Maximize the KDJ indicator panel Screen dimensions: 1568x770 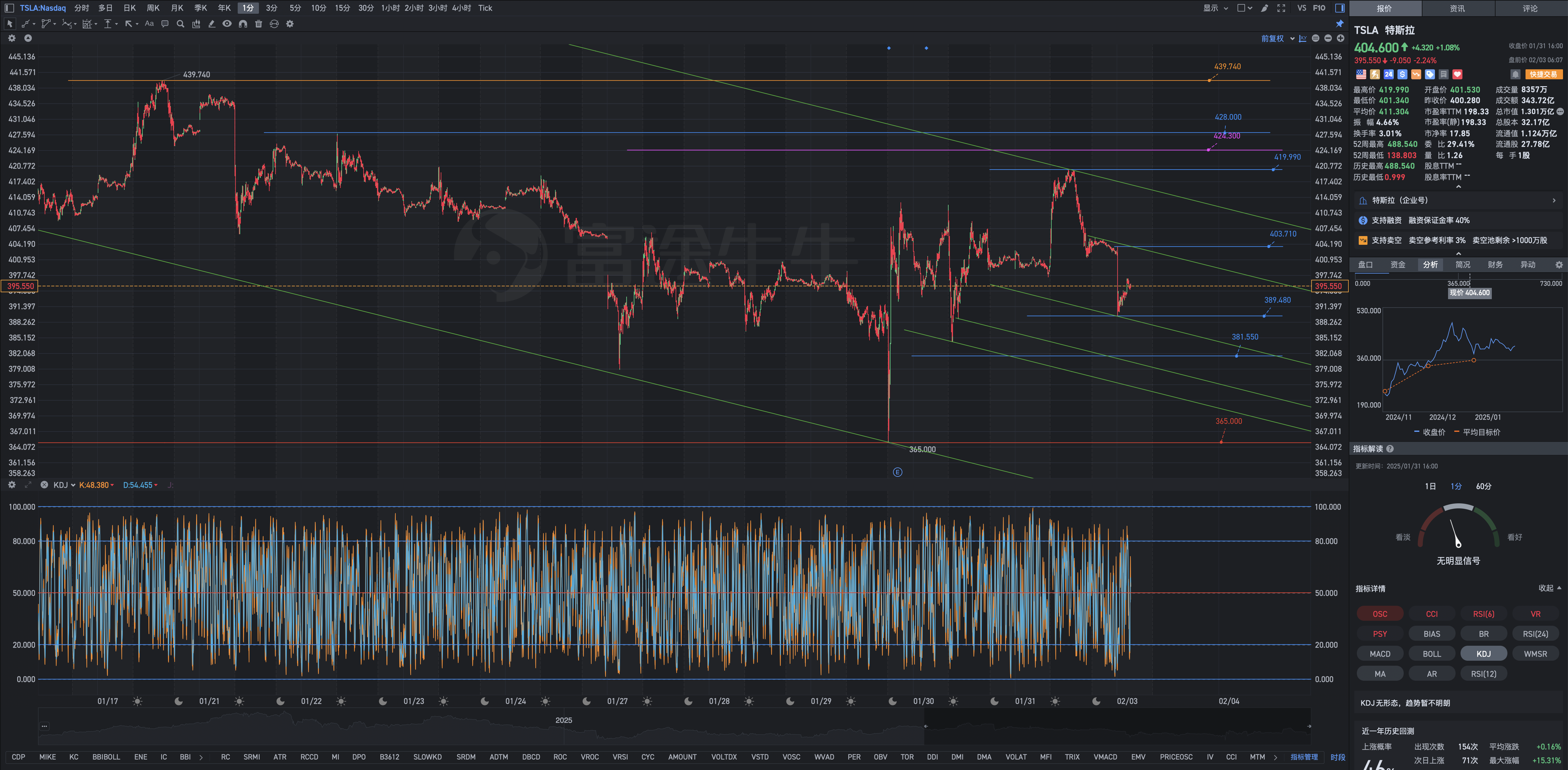coord(28,485)
